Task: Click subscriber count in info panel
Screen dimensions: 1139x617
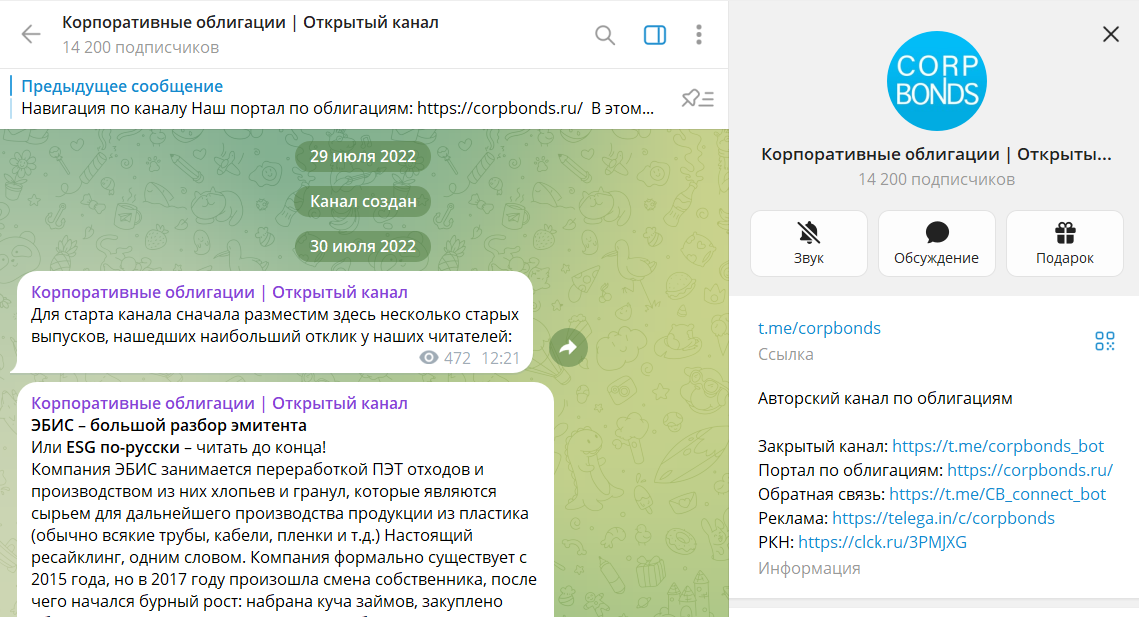Action: [936, 179]
